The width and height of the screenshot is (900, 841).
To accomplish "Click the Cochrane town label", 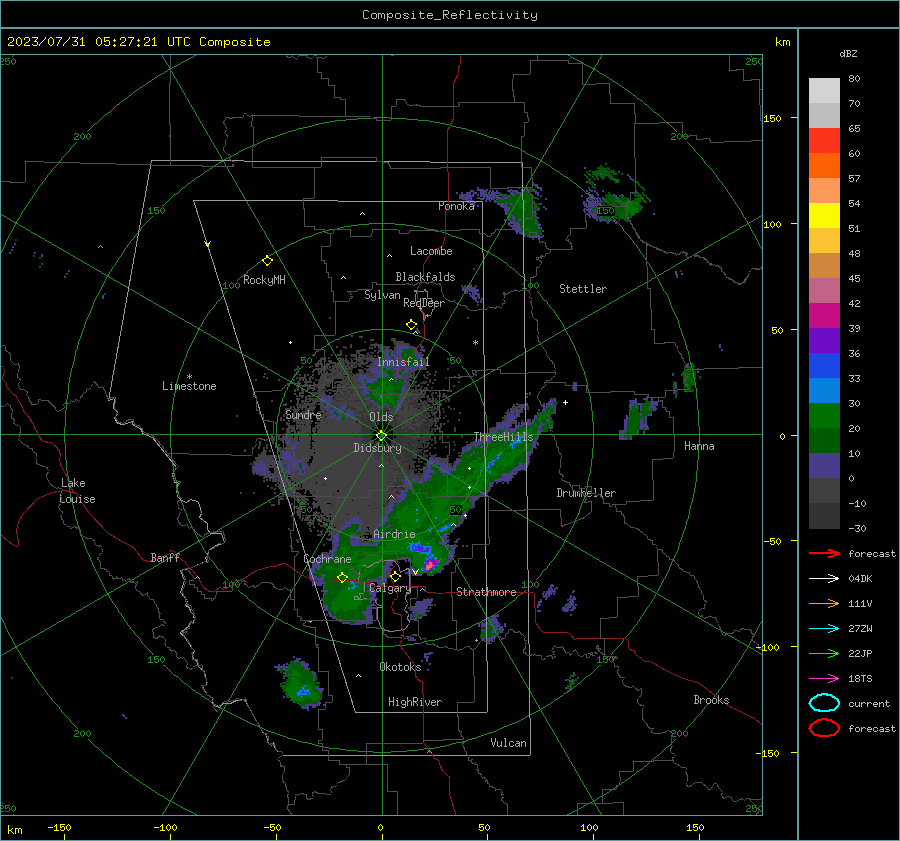I will tap(327, 559).
